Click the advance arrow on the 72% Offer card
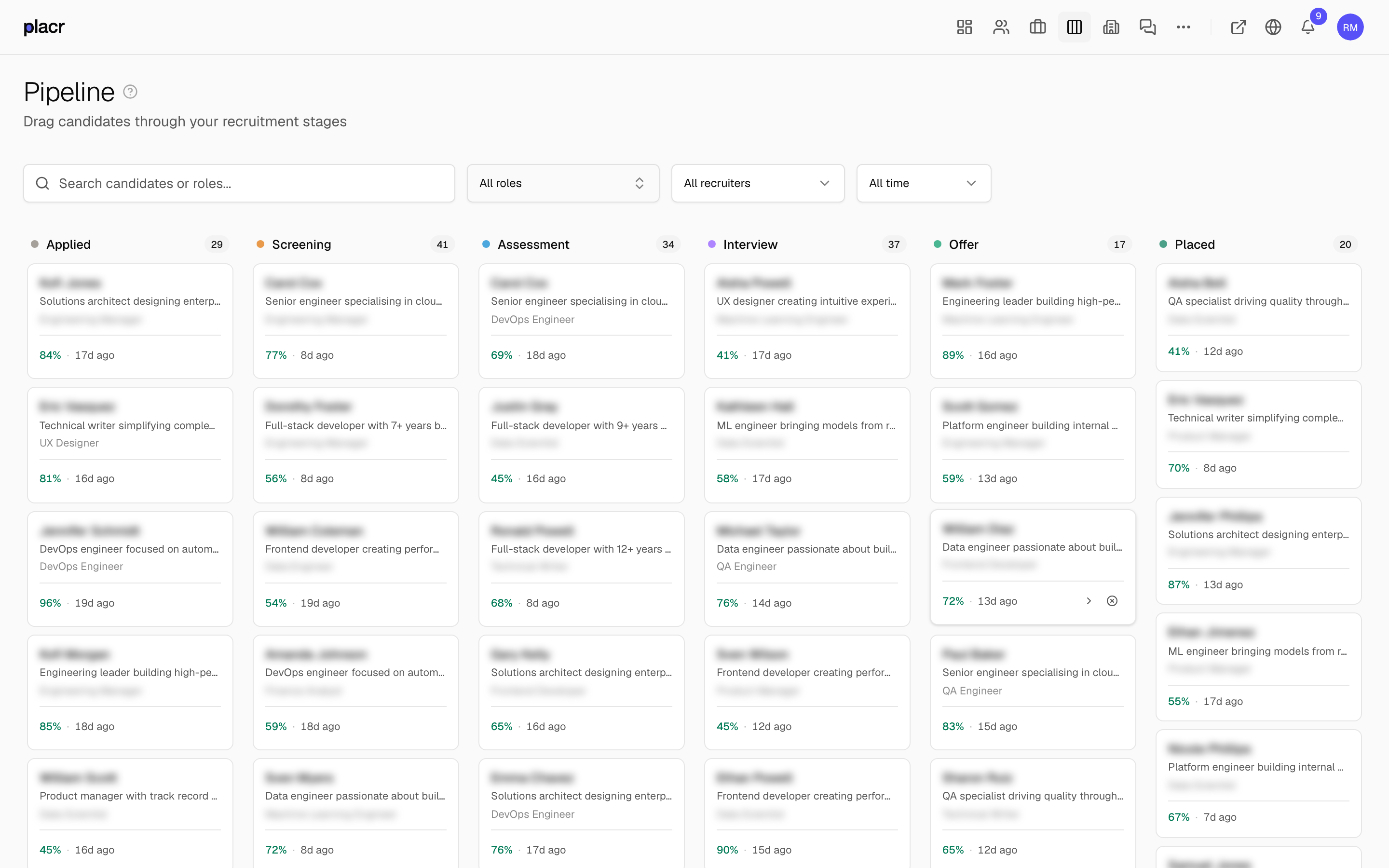The width and height of the screenshot is (1389, 868). [x=1089, y=601]
